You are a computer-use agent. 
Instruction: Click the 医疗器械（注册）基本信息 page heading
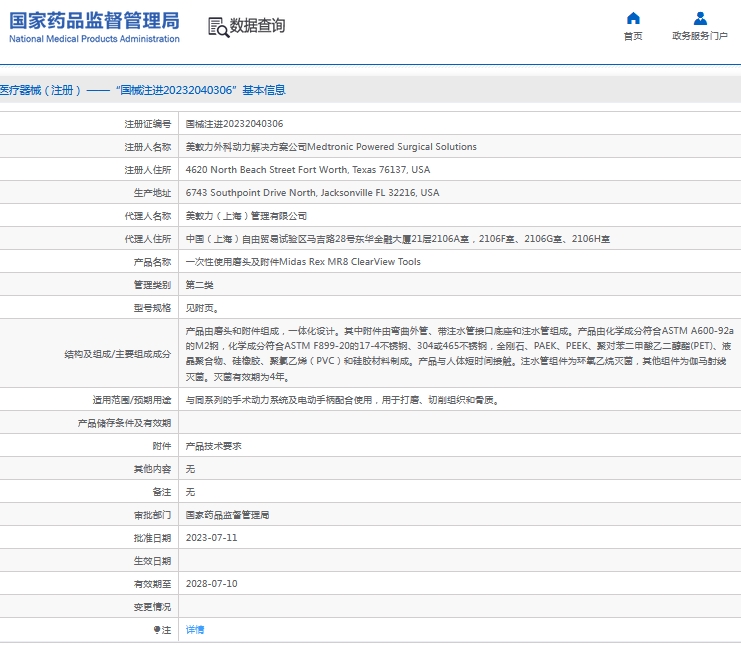click(143, 90)
